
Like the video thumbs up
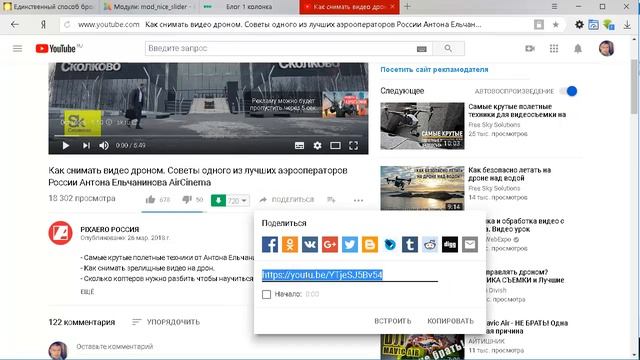(150, 200)
